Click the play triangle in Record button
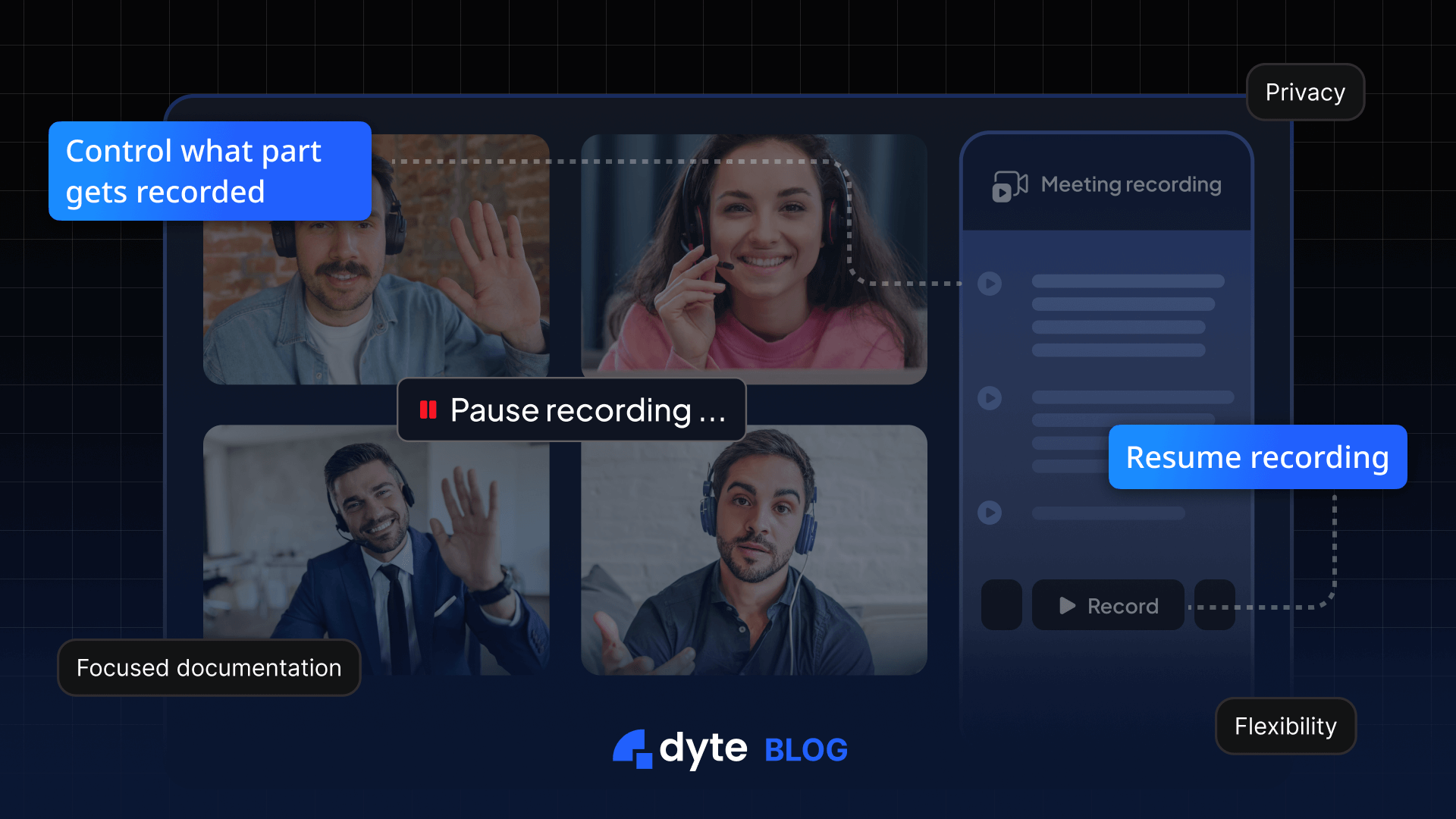 click(x=1067, y=606)
